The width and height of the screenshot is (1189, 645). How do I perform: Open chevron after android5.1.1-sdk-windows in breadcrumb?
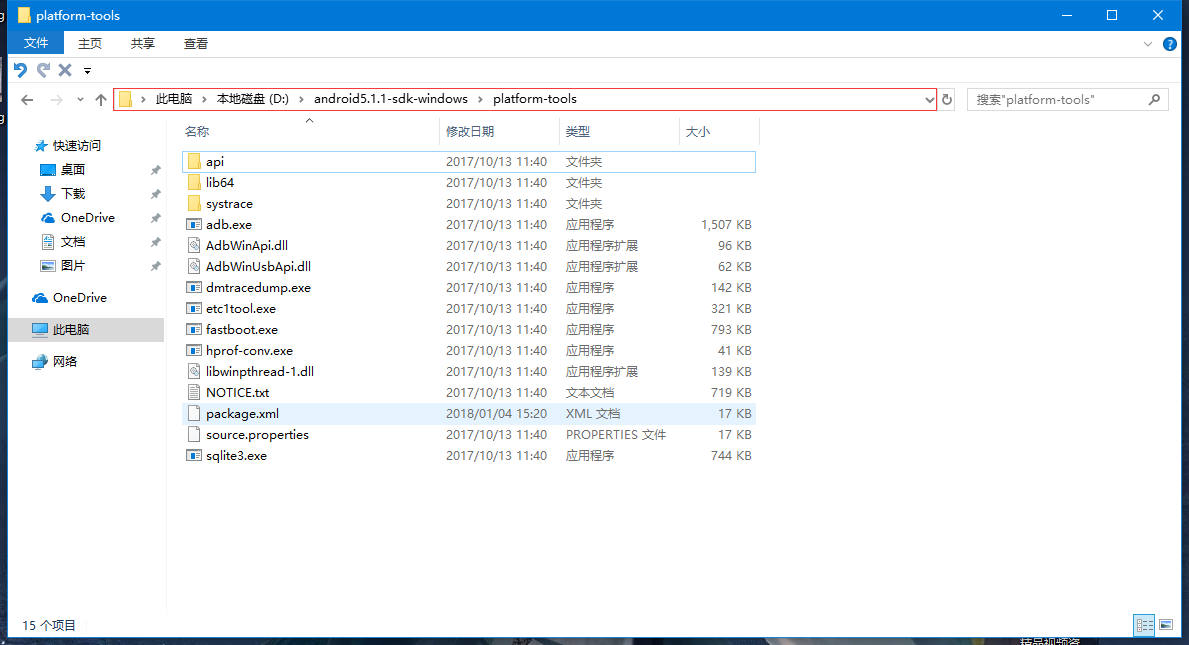pos(480,99)
